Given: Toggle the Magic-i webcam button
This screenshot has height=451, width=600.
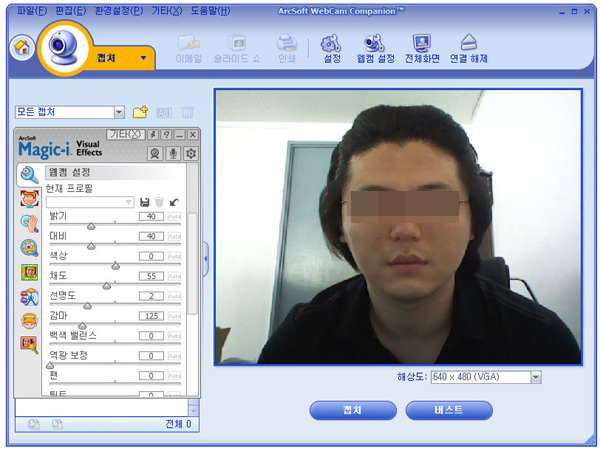Looking at the screenshot, I should click(155, 153).
